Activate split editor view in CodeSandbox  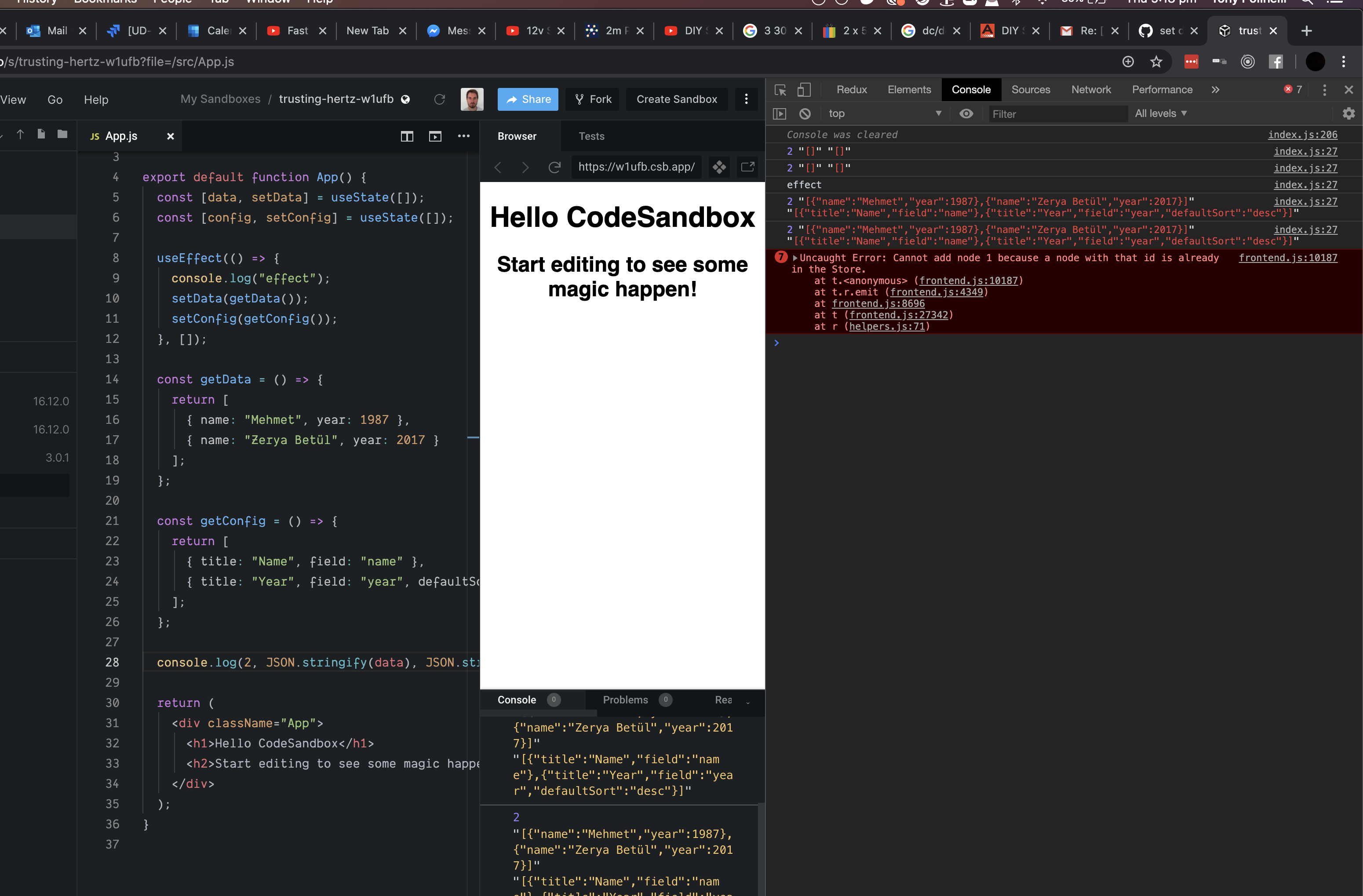click(407, 136)
